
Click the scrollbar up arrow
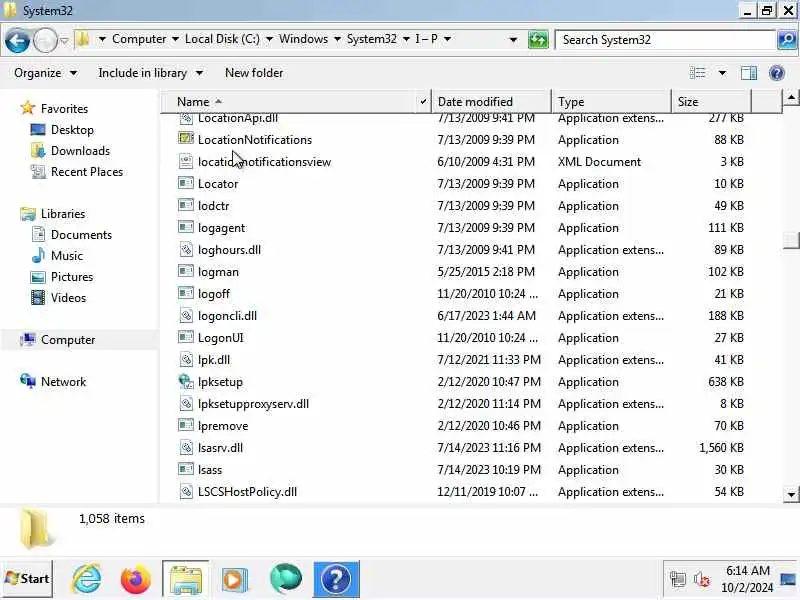point(791,97)
